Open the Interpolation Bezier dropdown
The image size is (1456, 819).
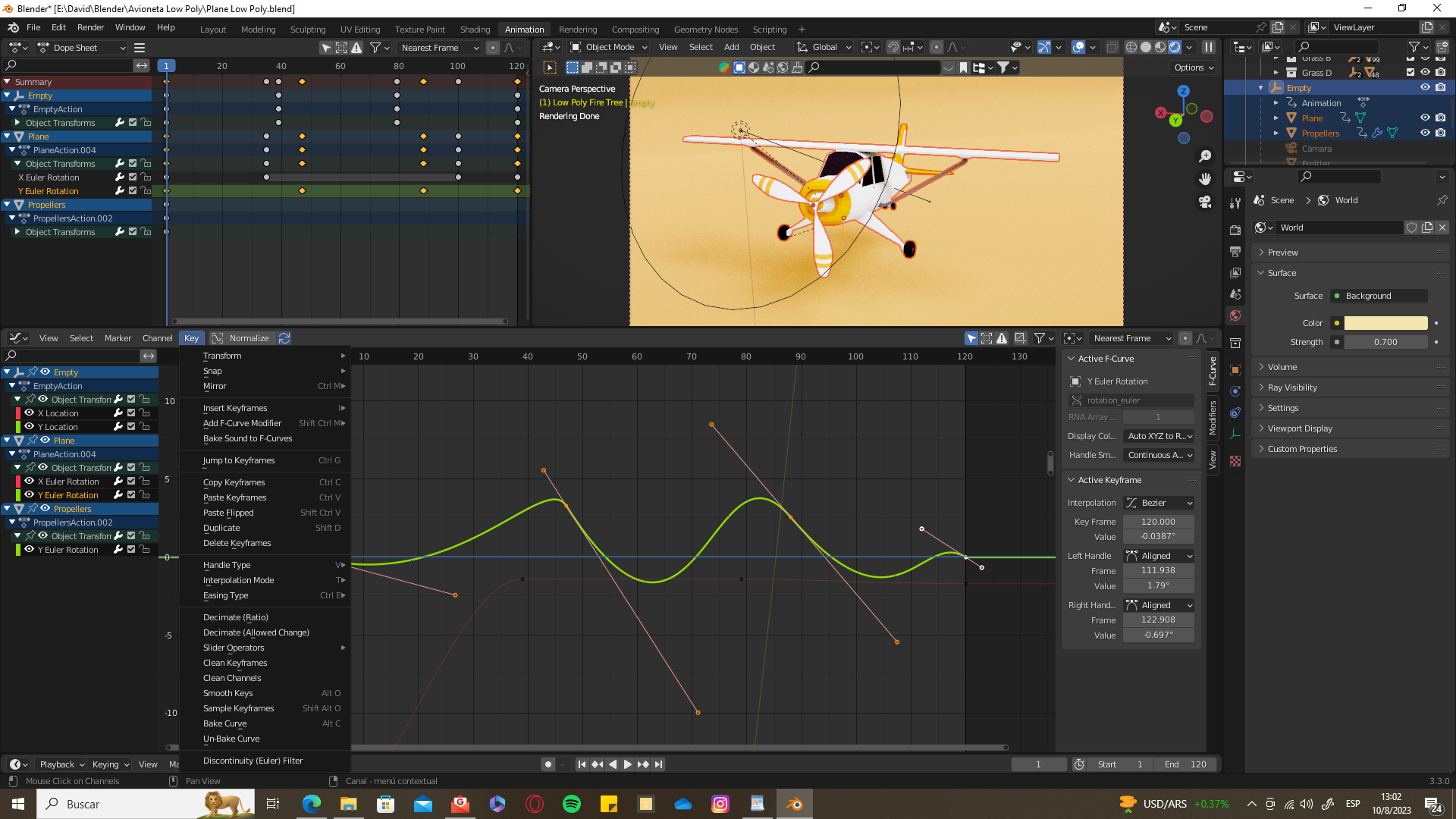click(1159, 503)
